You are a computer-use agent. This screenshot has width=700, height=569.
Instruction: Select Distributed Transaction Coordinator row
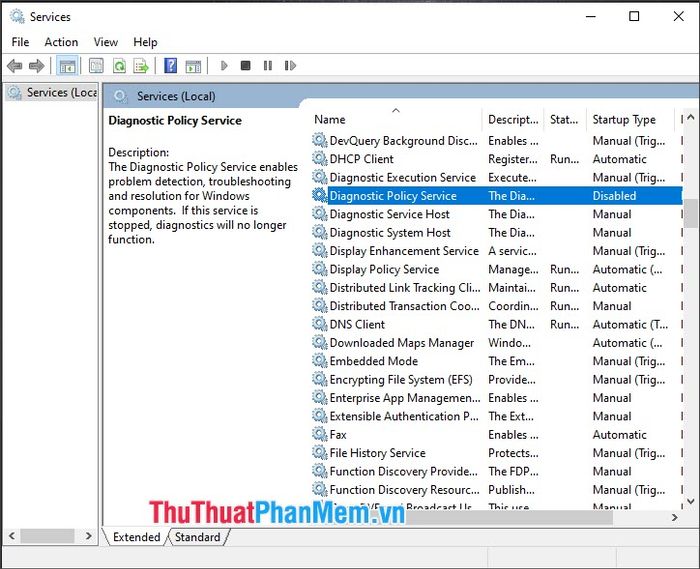click(x=497, y=306)
